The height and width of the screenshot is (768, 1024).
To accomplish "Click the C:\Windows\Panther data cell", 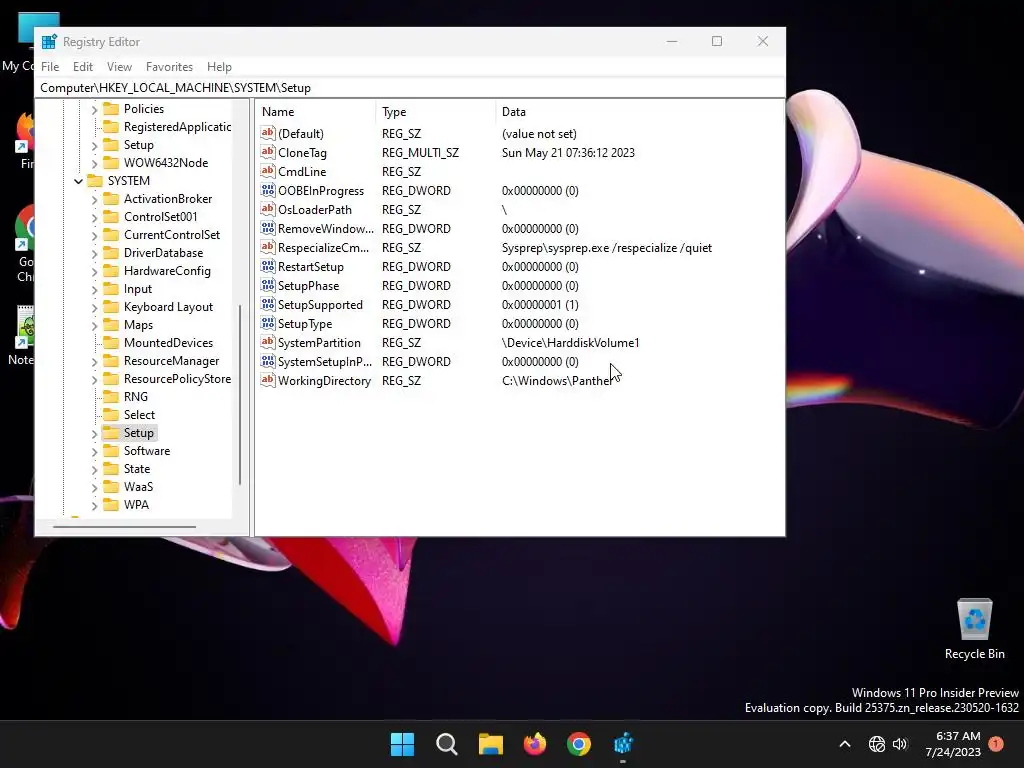I will (x=556, y=381).
